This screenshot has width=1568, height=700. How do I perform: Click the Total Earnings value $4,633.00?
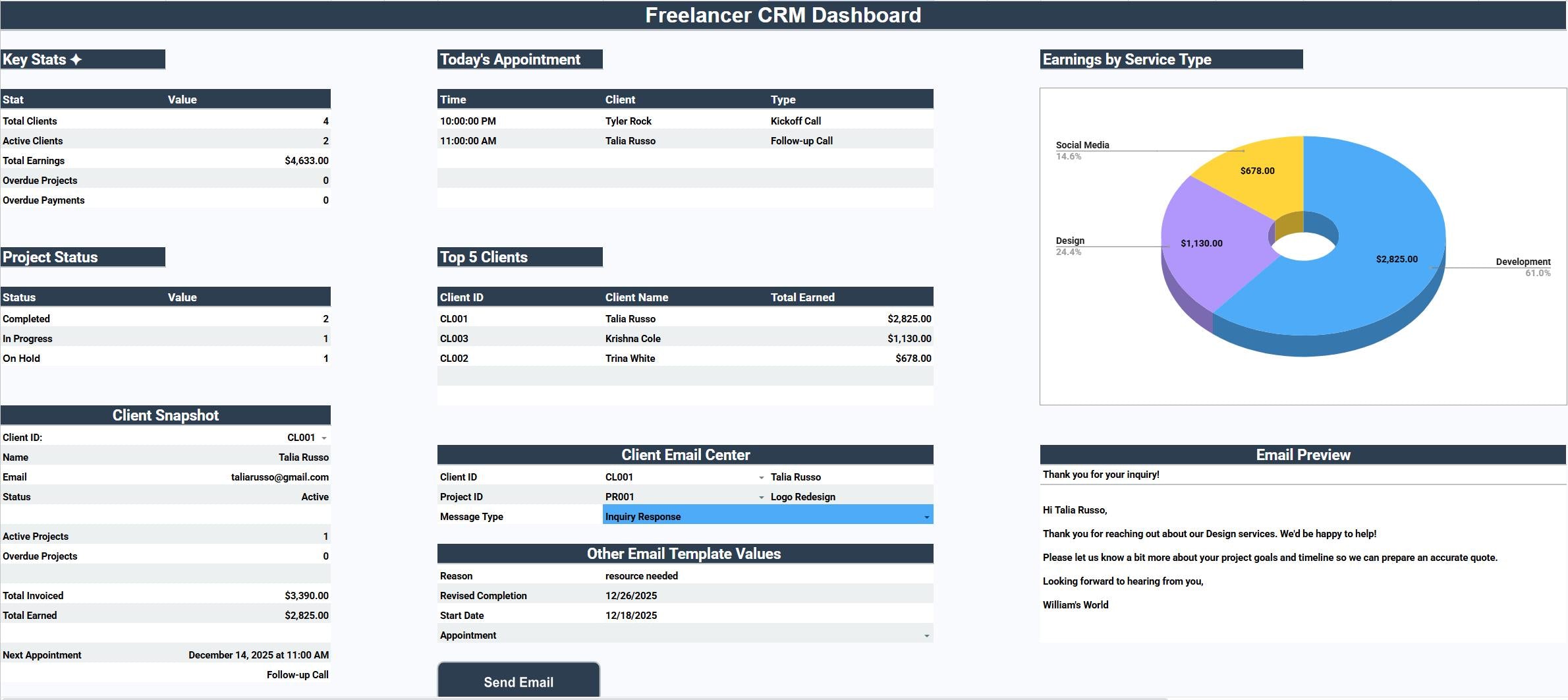(x=305, y=160)
